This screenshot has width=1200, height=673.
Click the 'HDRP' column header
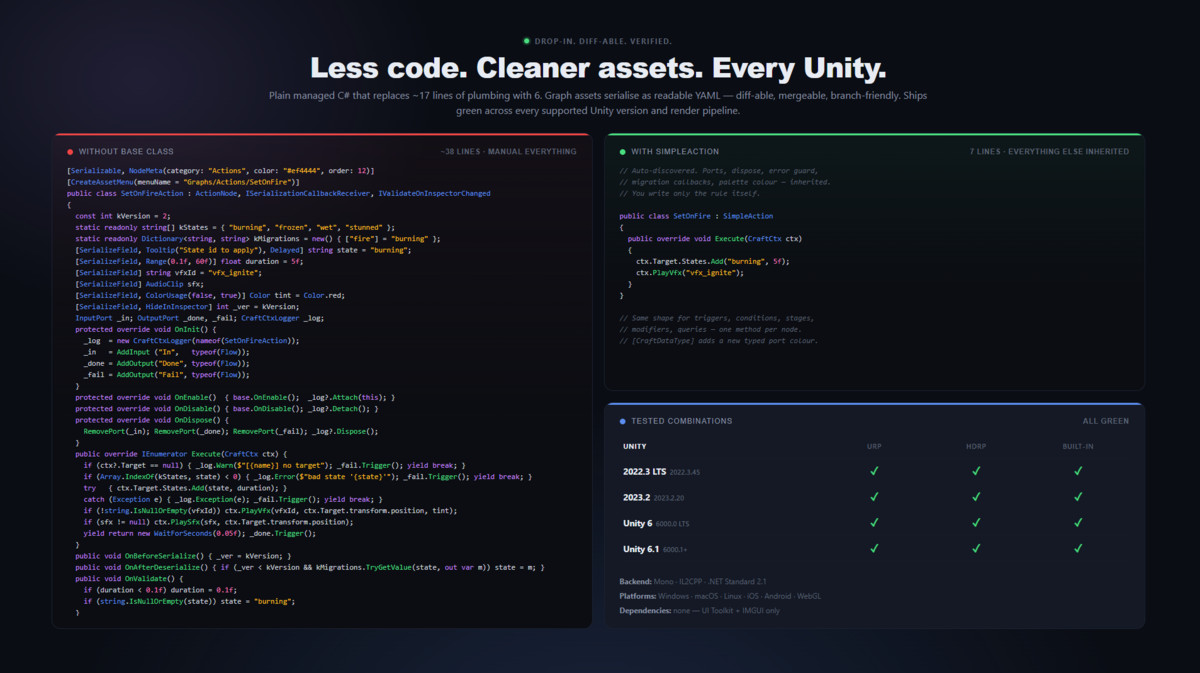976,446
